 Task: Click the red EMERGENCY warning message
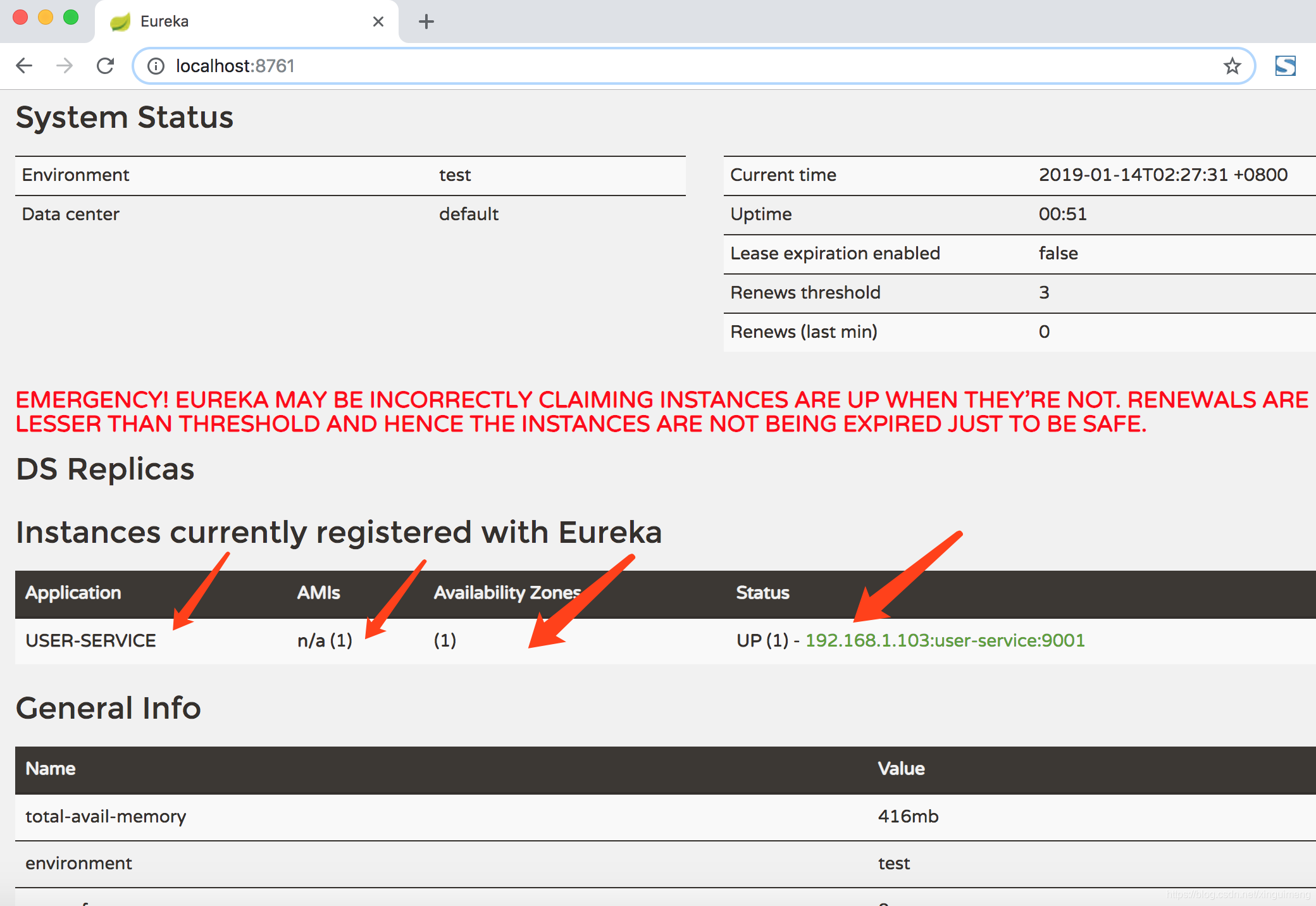coord(662,412)
